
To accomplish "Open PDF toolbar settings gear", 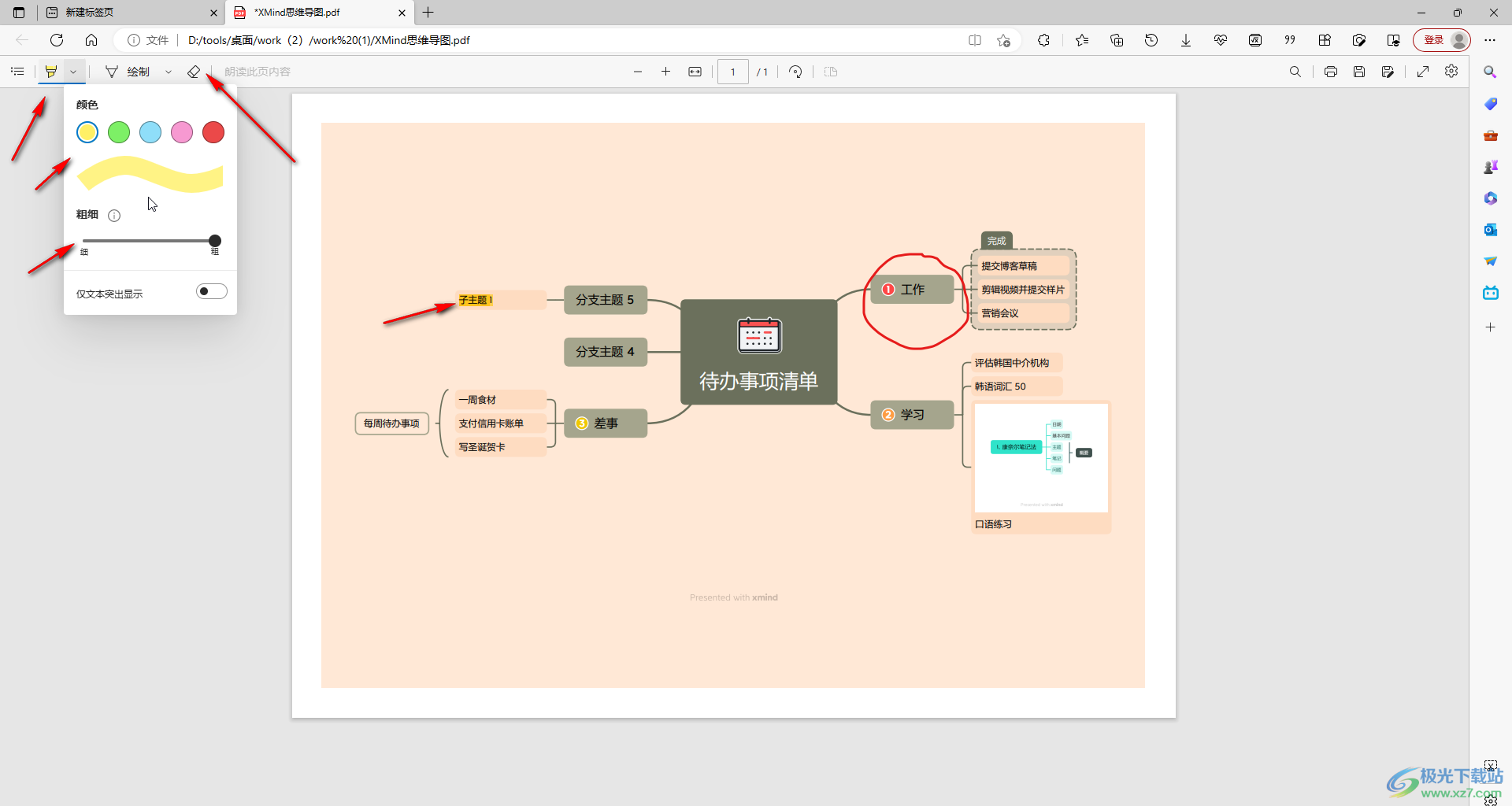I will 1451,72.
